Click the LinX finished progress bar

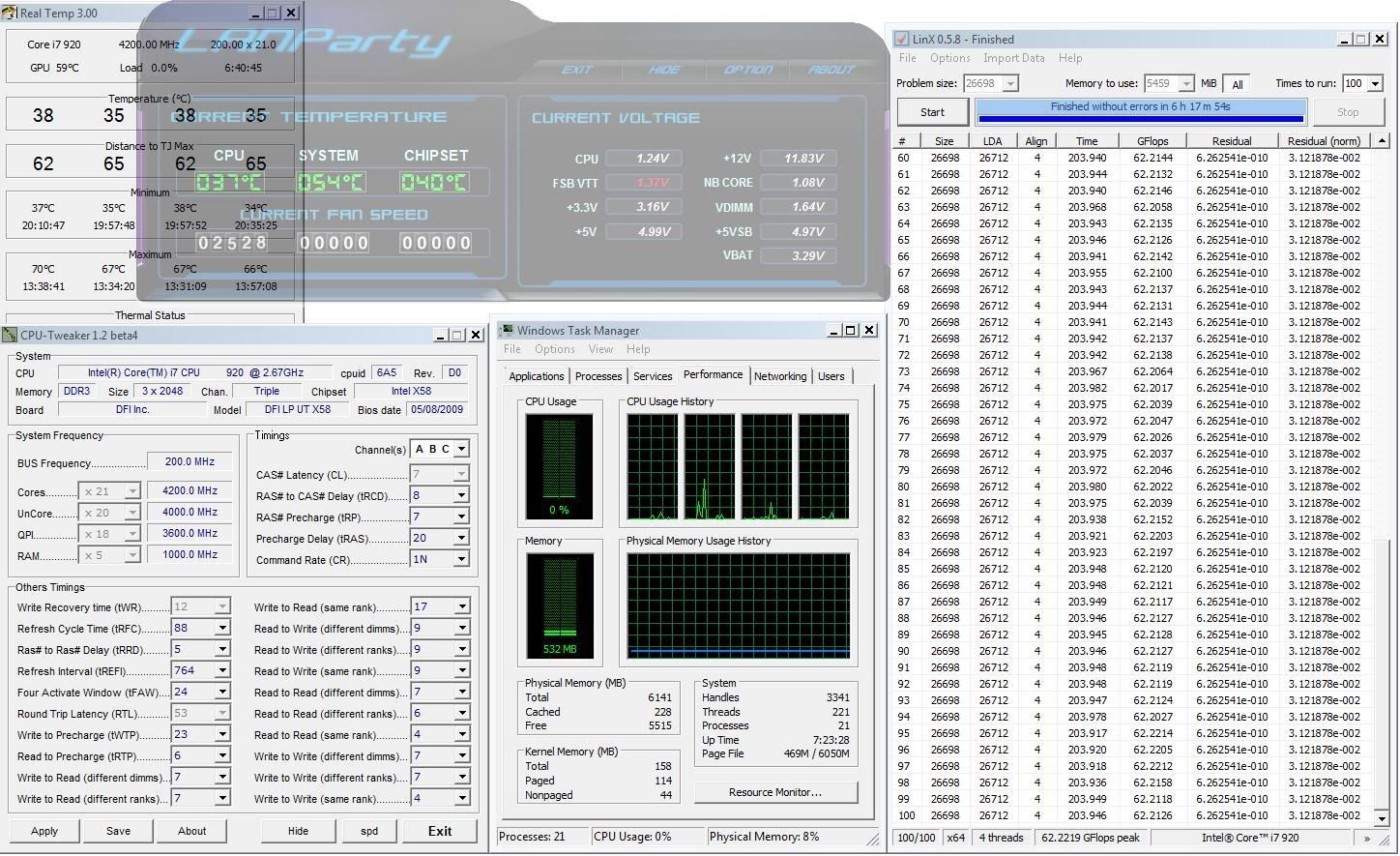pyautogui.click(x=1141, y=112)
